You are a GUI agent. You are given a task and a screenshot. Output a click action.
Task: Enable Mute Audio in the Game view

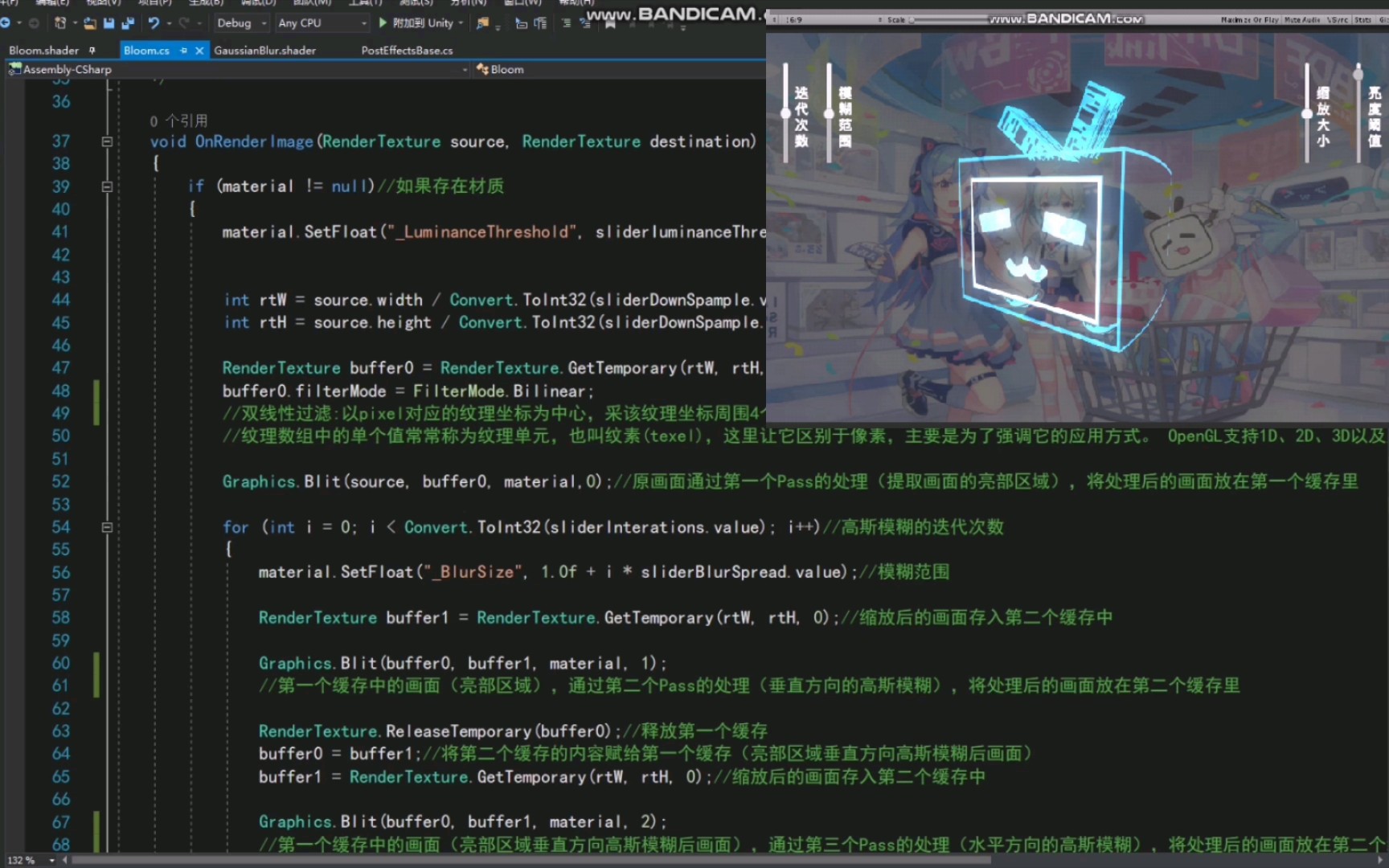click(x=1302, y=20)
